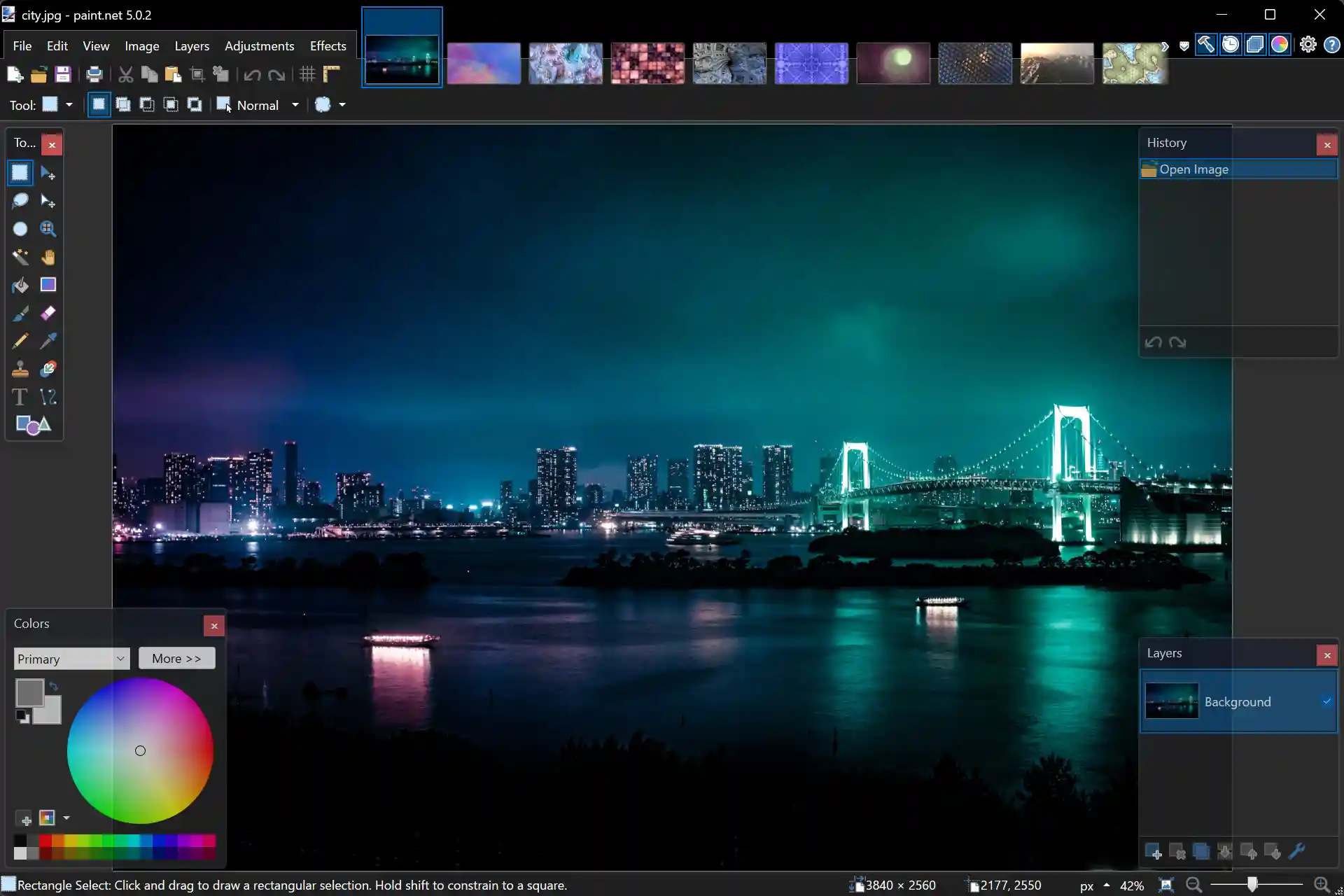
Task: Click the red palette swatch
Action: click(45, 841)
